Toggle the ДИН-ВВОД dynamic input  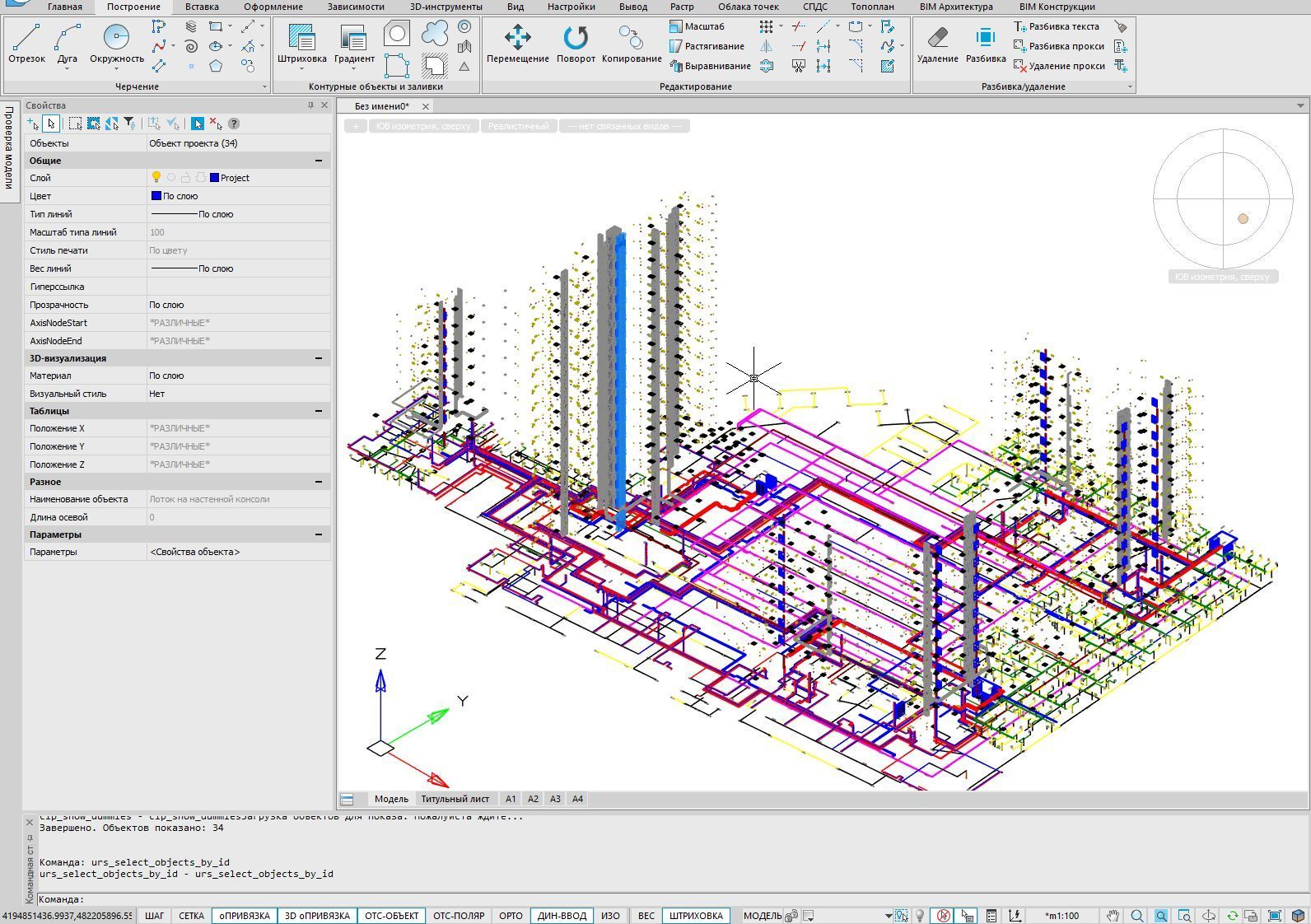click(562, 916)
